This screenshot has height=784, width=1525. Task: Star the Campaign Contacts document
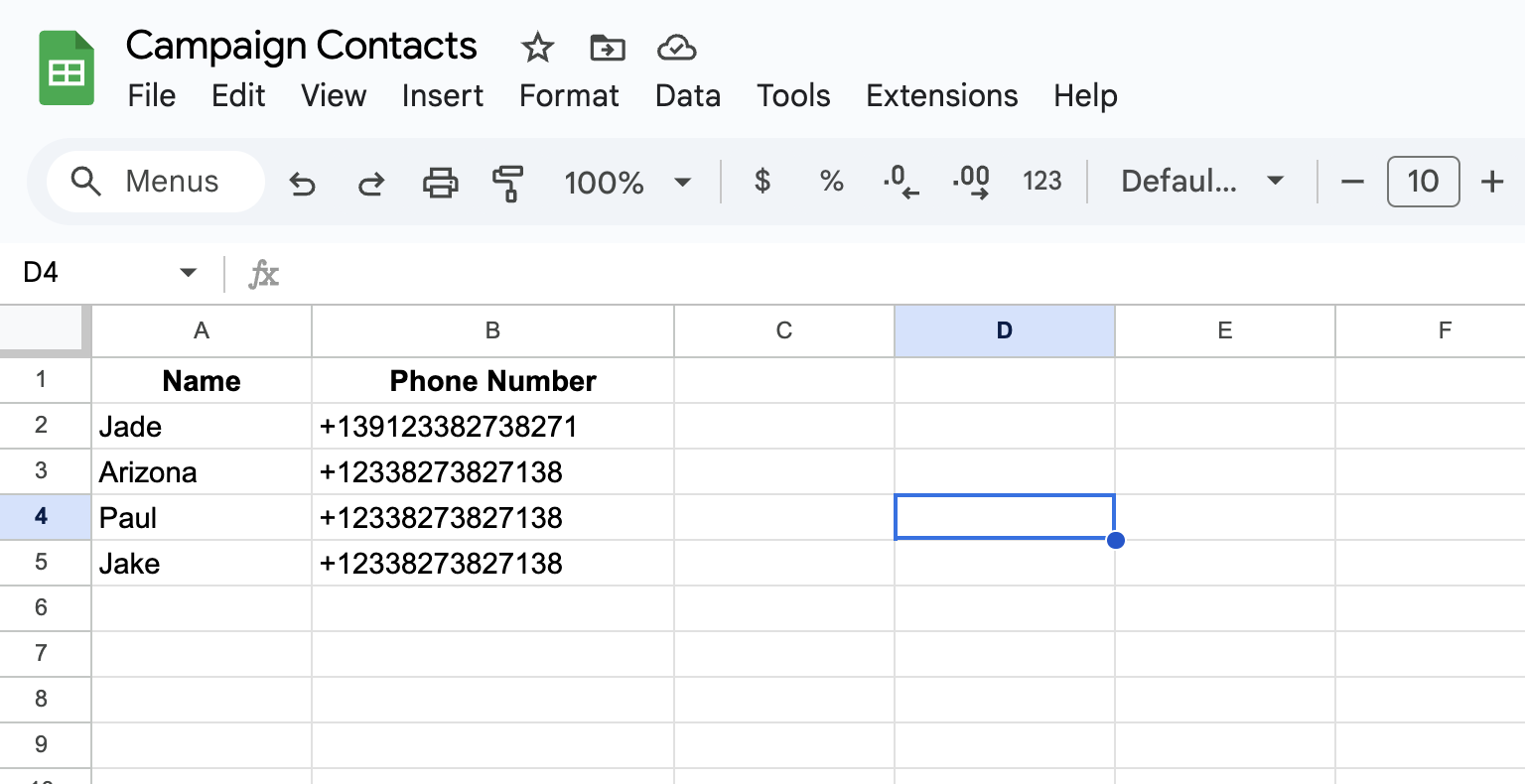click(x=537, y=47)
